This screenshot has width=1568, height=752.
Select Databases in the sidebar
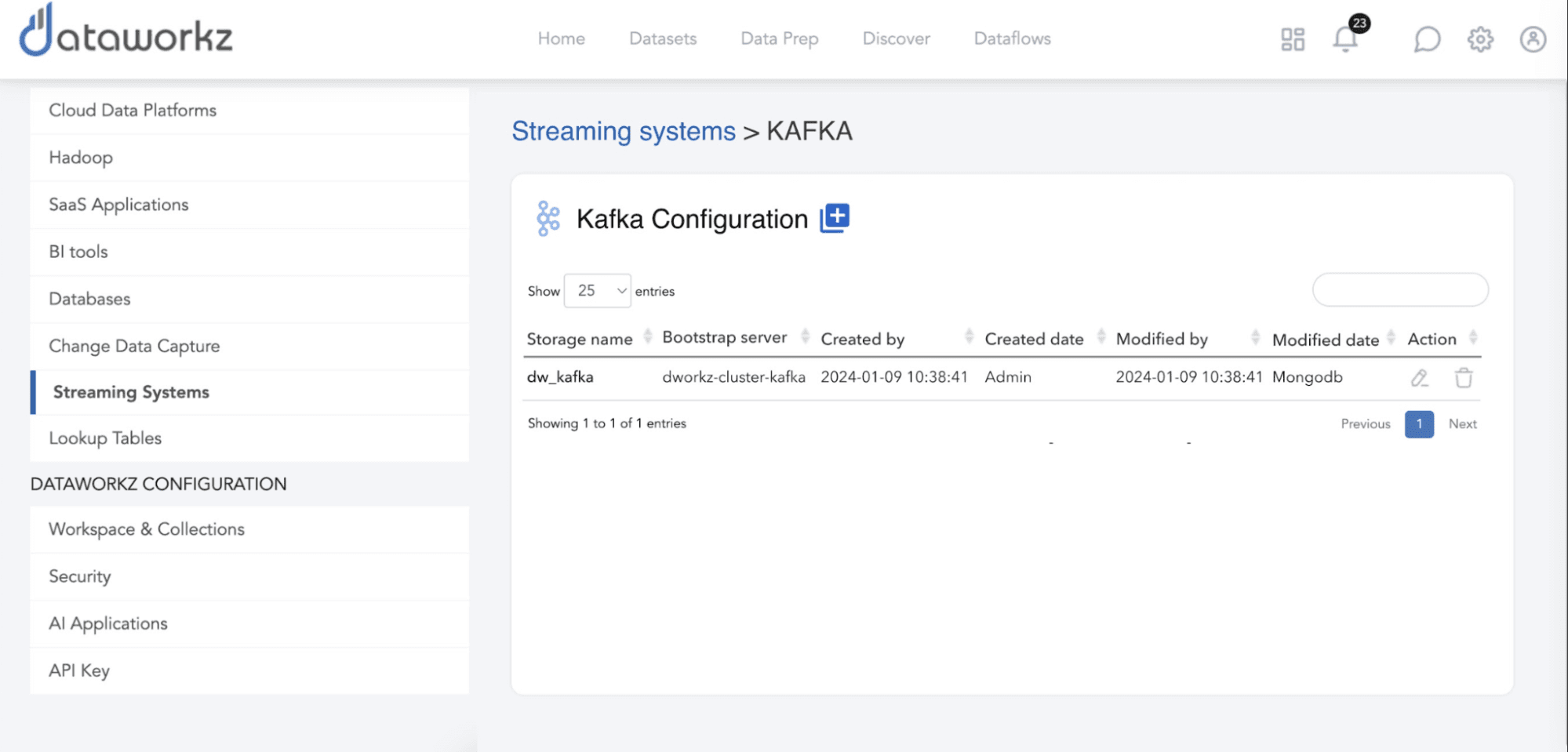pos(89,299)
